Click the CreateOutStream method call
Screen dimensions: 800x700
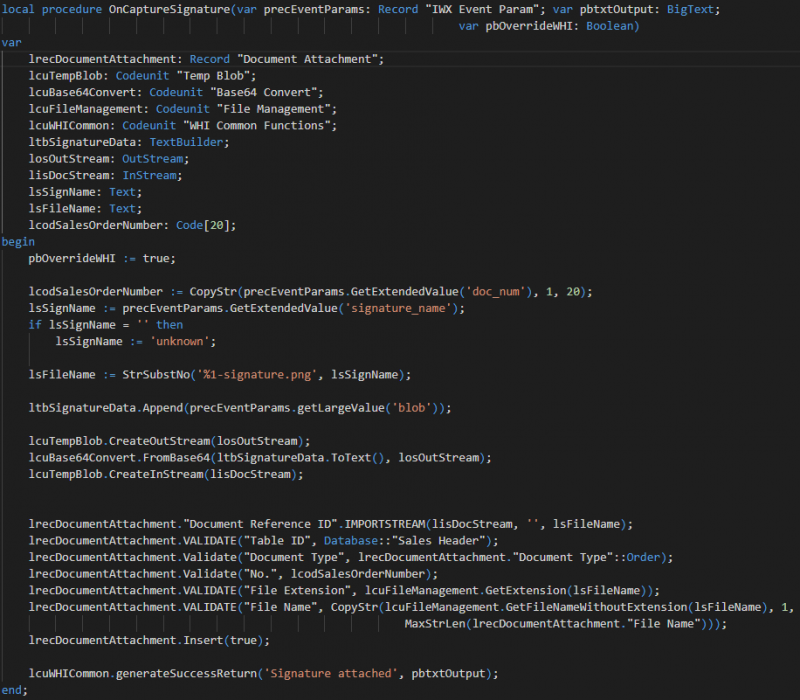159,441
